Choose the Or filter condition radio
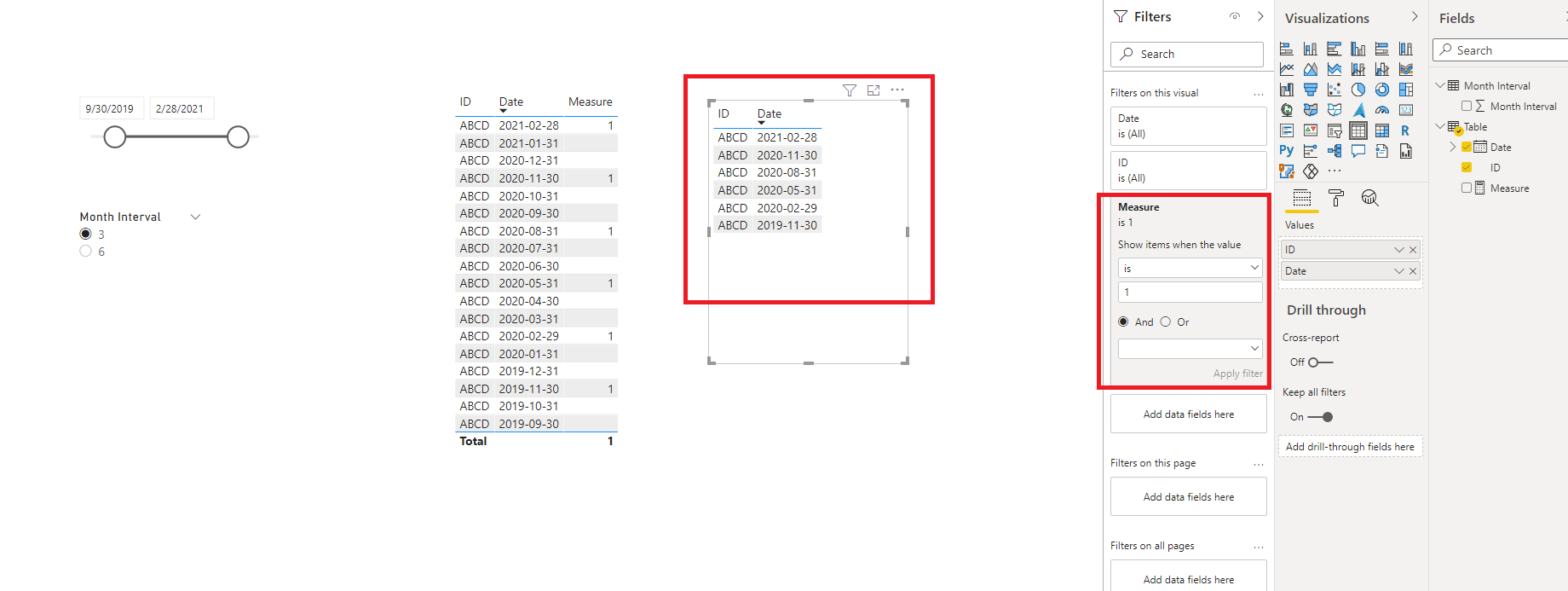The height and width of the screenshot is (591, 1568). coord(1165,322)
